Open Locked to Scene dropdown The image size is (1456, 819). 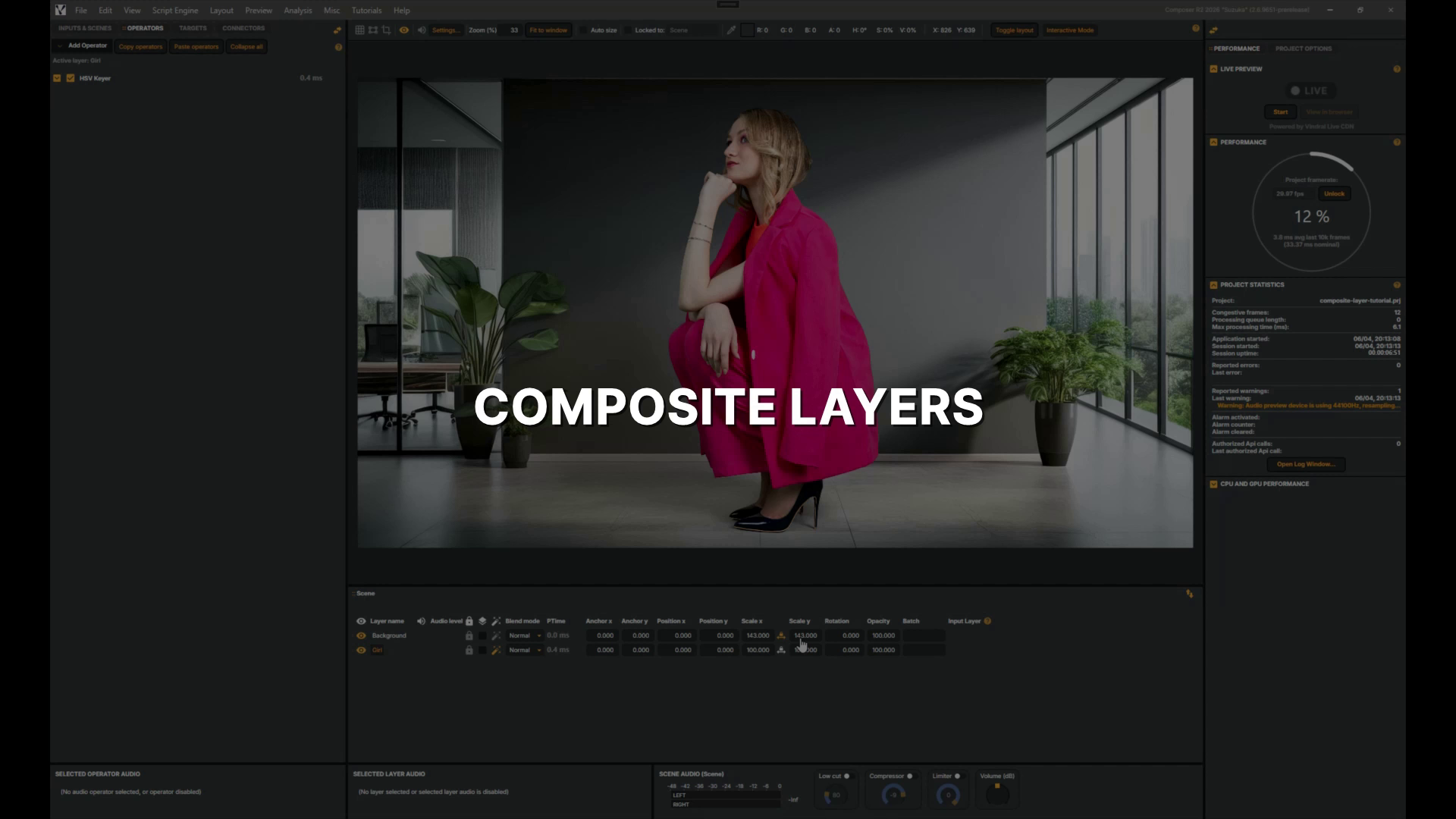(x=692, y=30)
